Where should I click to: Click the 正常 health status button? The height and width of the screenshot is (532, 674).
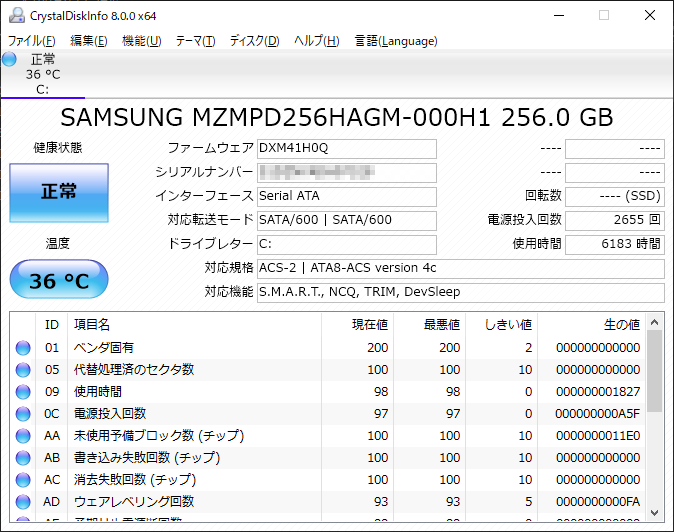59,193
